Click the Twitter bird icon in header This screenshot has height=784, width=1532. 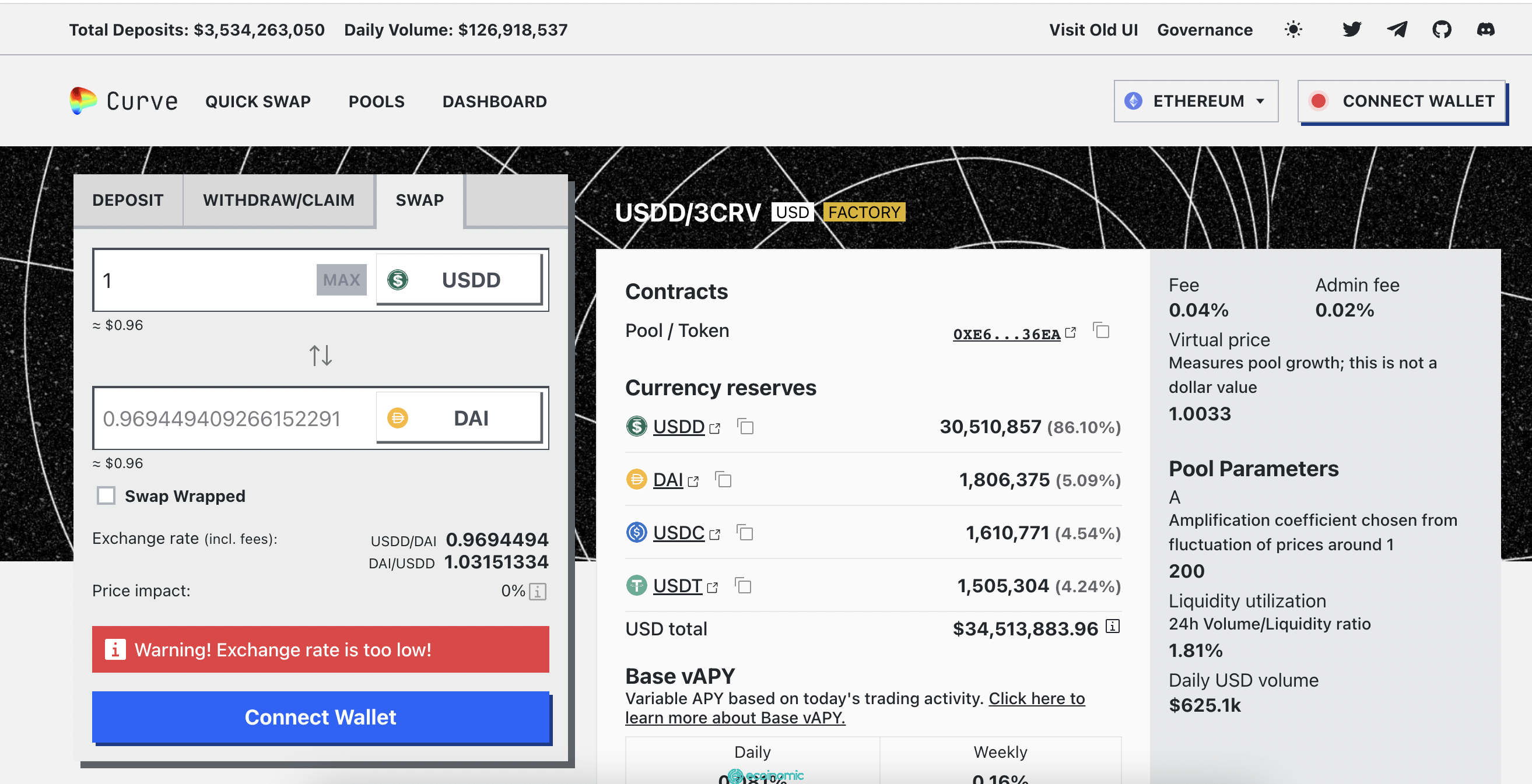point(1353,29)
